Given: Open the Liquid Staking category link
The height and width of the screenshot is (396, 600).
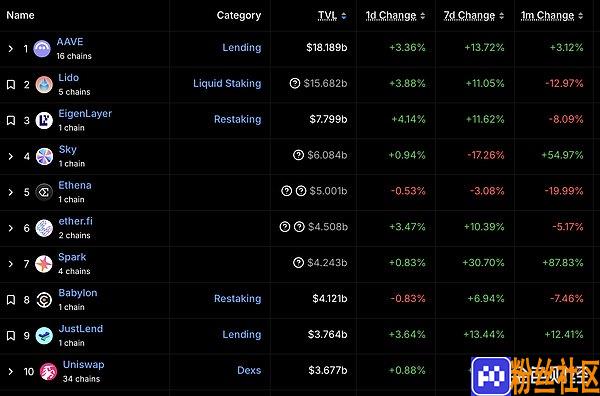Looking at the screenshot, I should (227, 83).
